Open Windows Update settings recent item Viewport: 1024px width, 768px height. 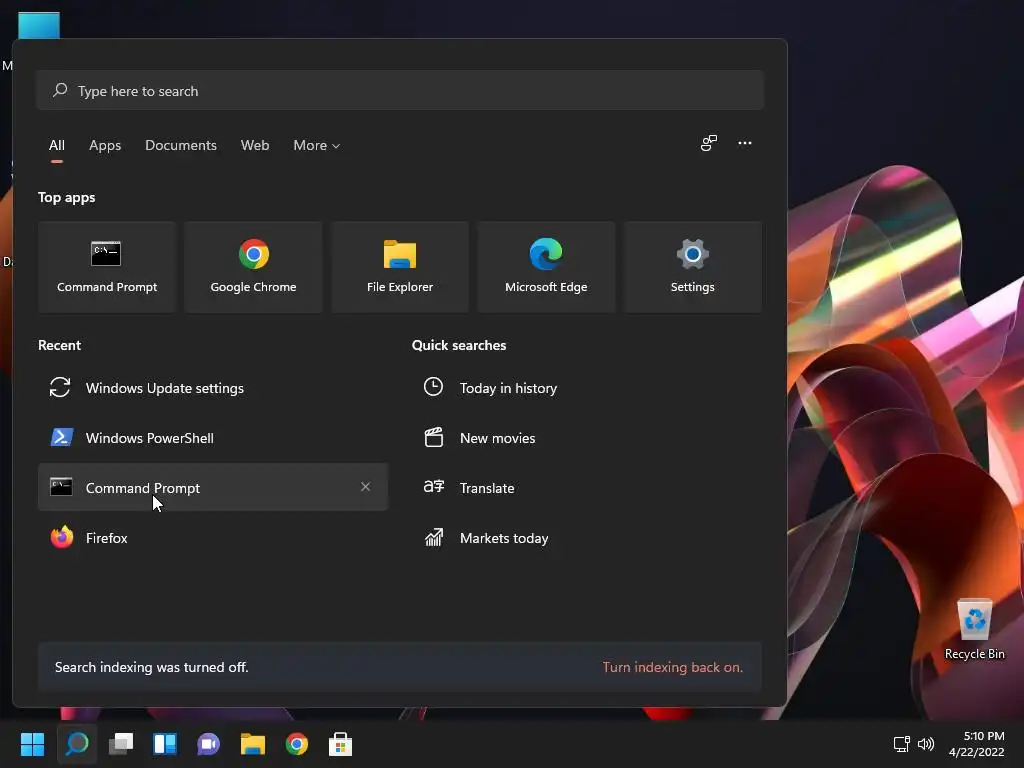(x=213, y=388)
